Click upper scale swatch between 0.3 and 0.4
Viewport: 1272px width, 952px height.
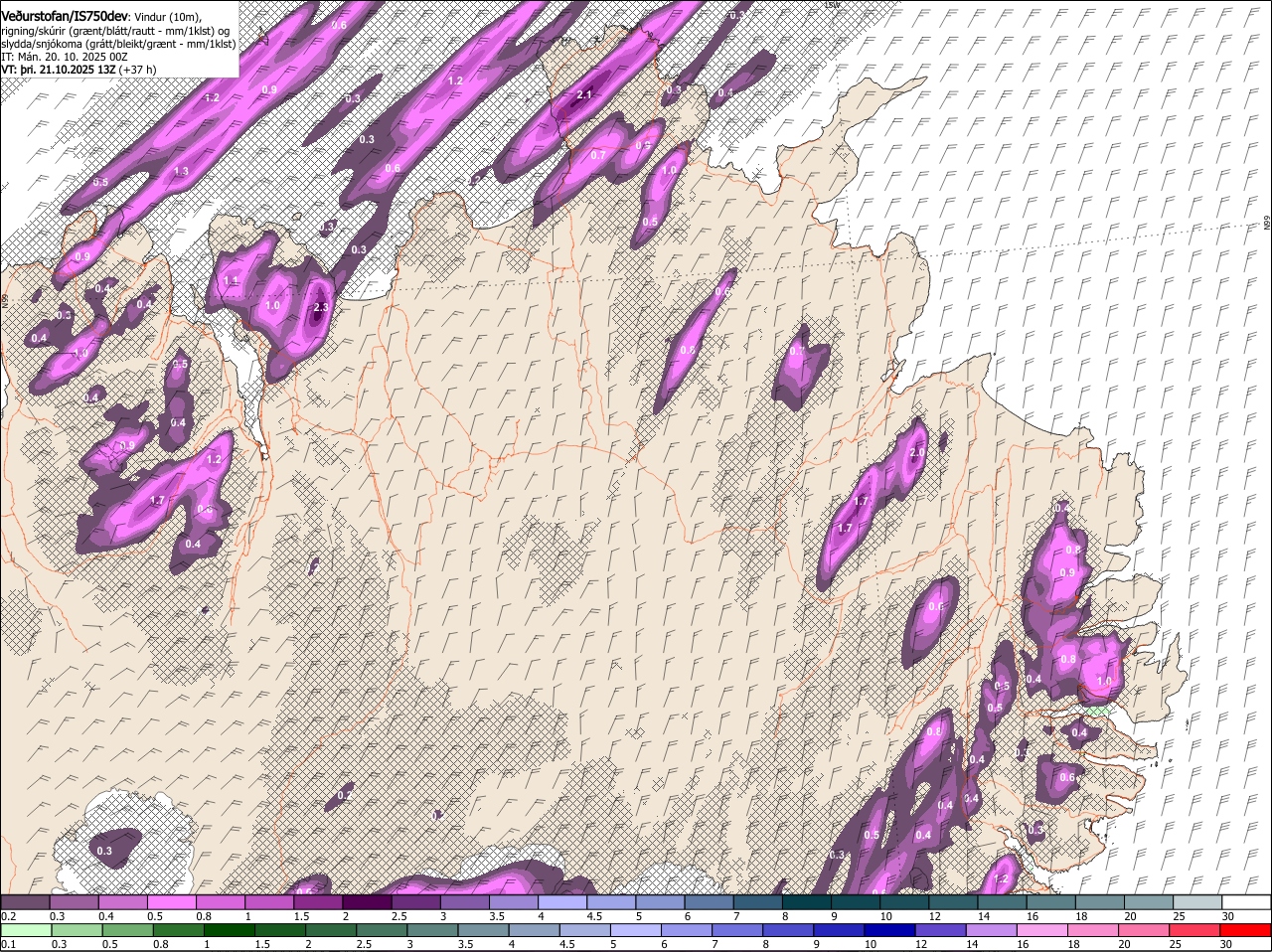coord(74,902)
